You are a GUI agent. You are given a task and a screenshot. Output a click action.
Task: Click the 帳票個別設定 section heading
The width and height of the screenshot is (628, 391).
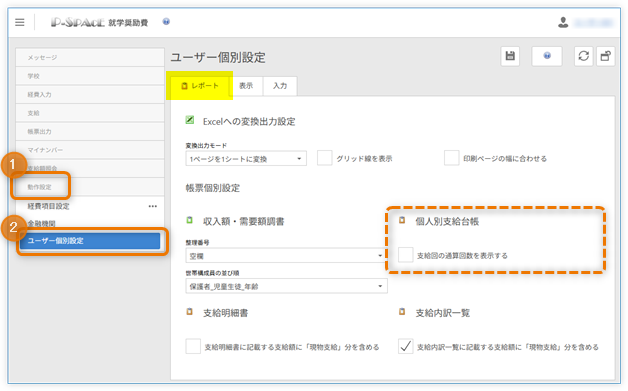pos(213,188)
